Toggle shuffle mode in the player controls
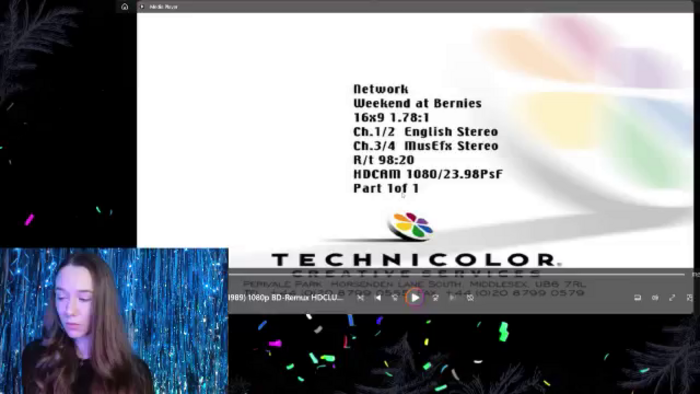 pos(360,298)
